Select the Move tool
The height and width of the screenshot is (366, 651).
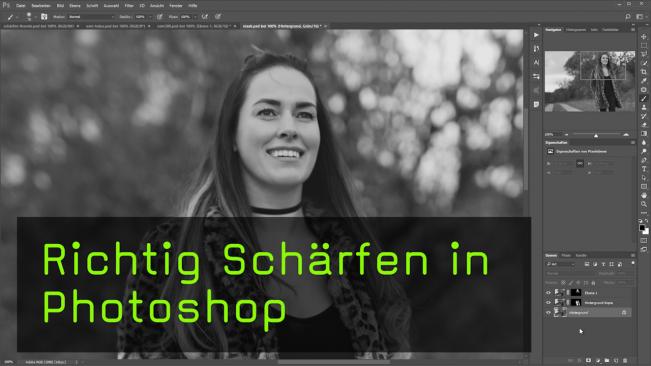644,37
